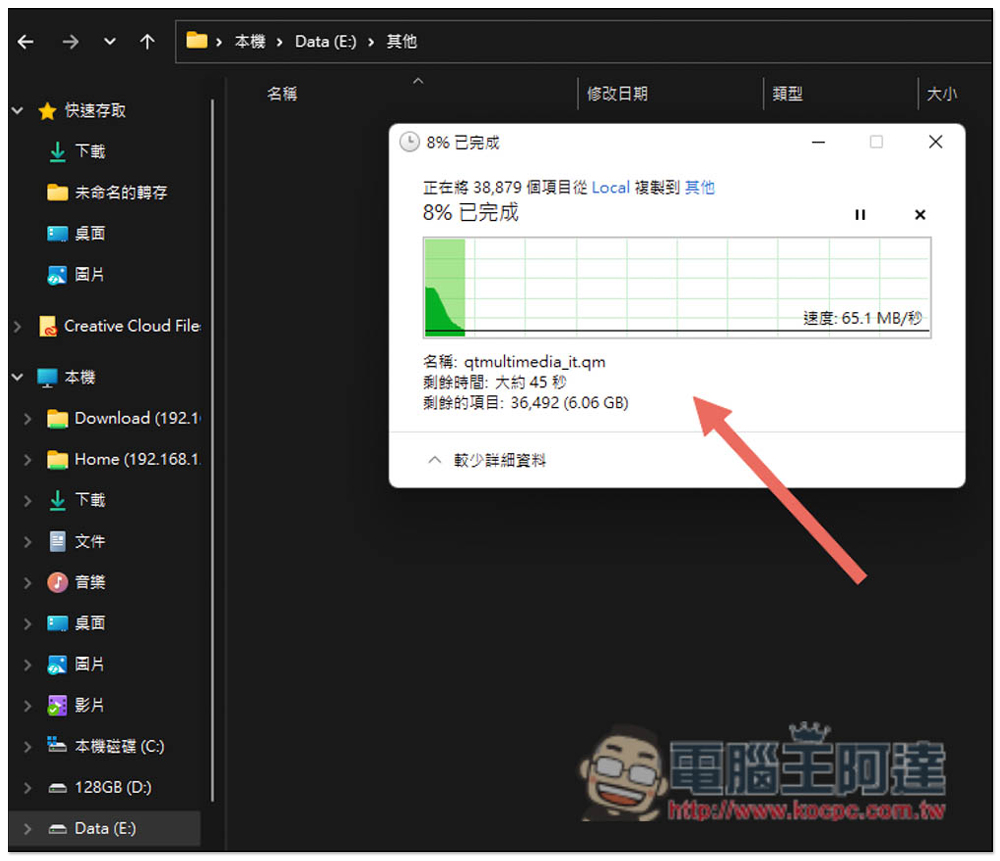Screen dimensions: 1000x861
Task: Click the Creative Cloud Files icon
Action: click(48, 326)
